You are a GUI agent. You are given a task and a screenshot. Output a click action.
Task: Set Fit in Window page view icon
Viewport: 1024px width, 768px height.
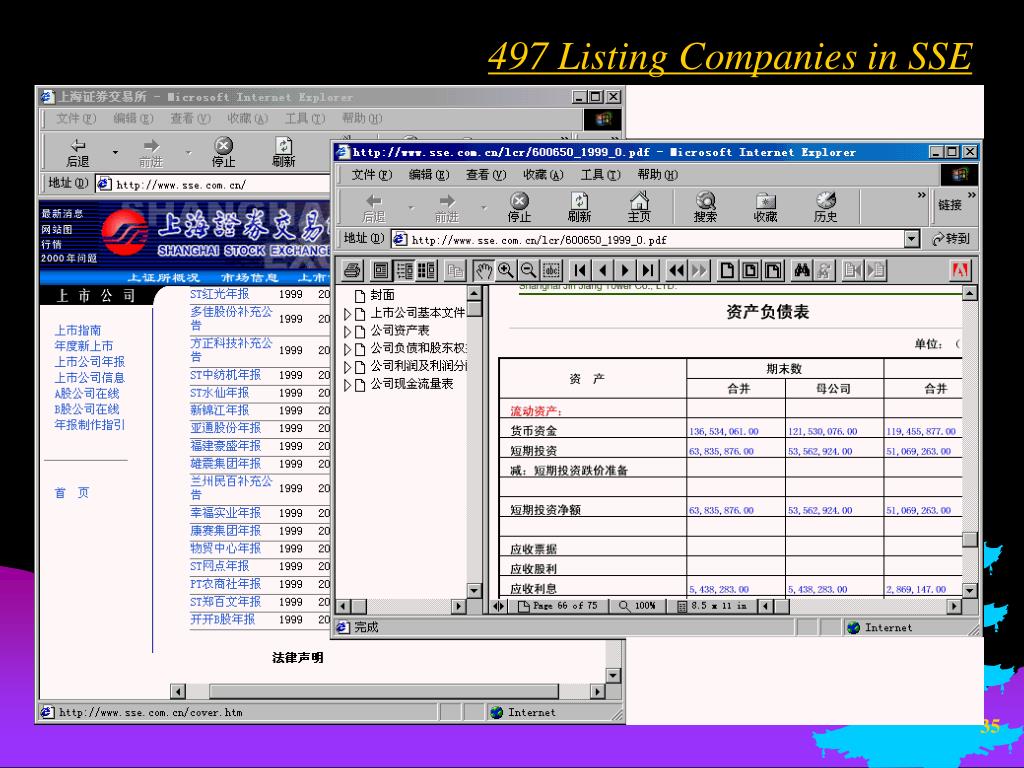tap(750, 270)
